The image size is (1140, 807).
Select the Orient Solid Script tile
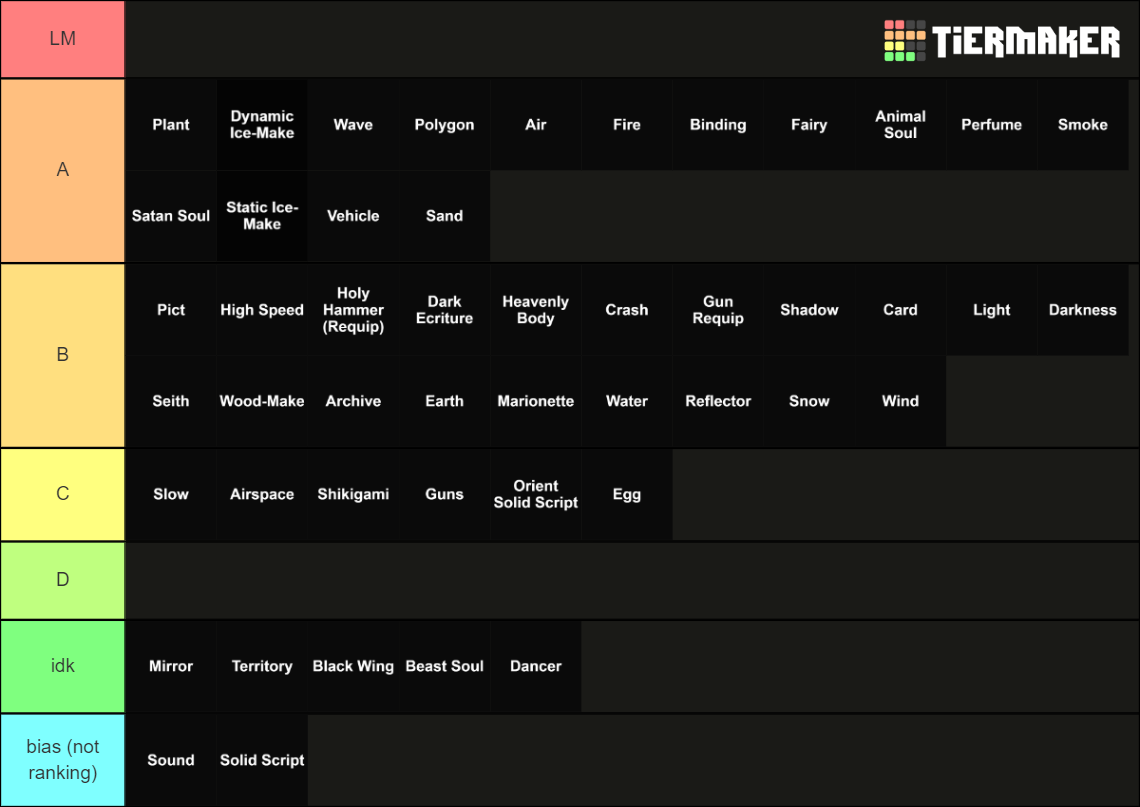[x=536, y=494]
